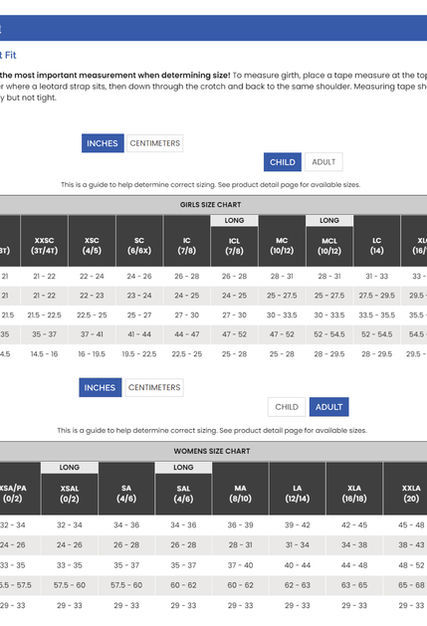Viewport: 427px width, 626px height.
Task: Click the MCL (10/12) column header
Action: [x=329, y=246]
